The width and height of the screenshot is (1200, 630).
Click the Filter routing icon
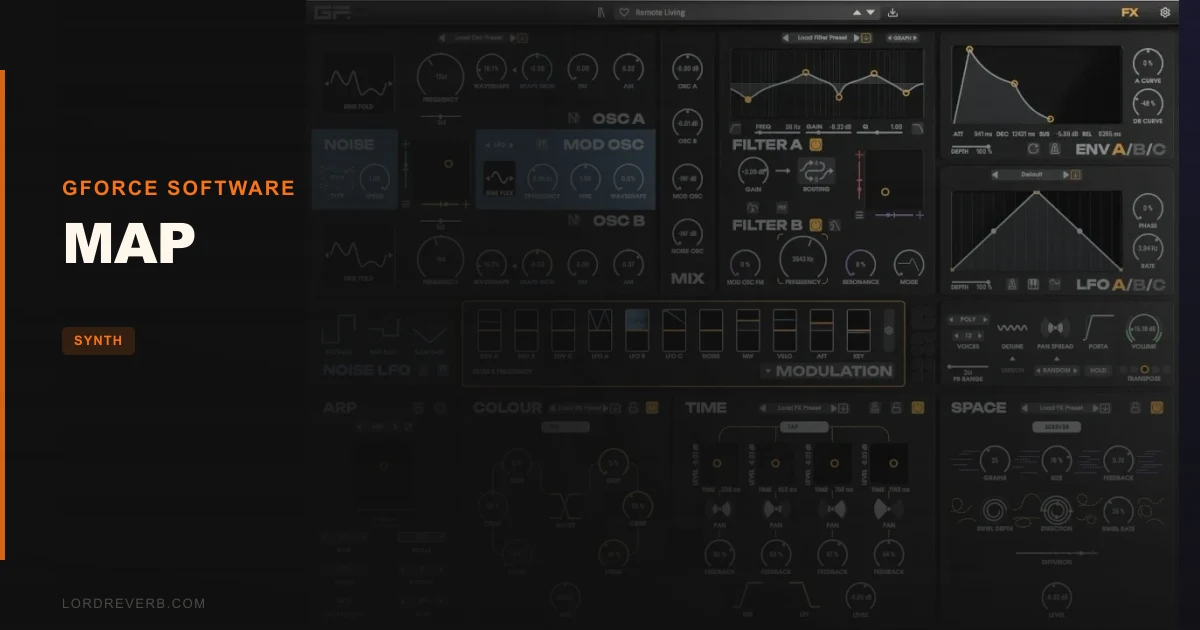tap(816, 172)
